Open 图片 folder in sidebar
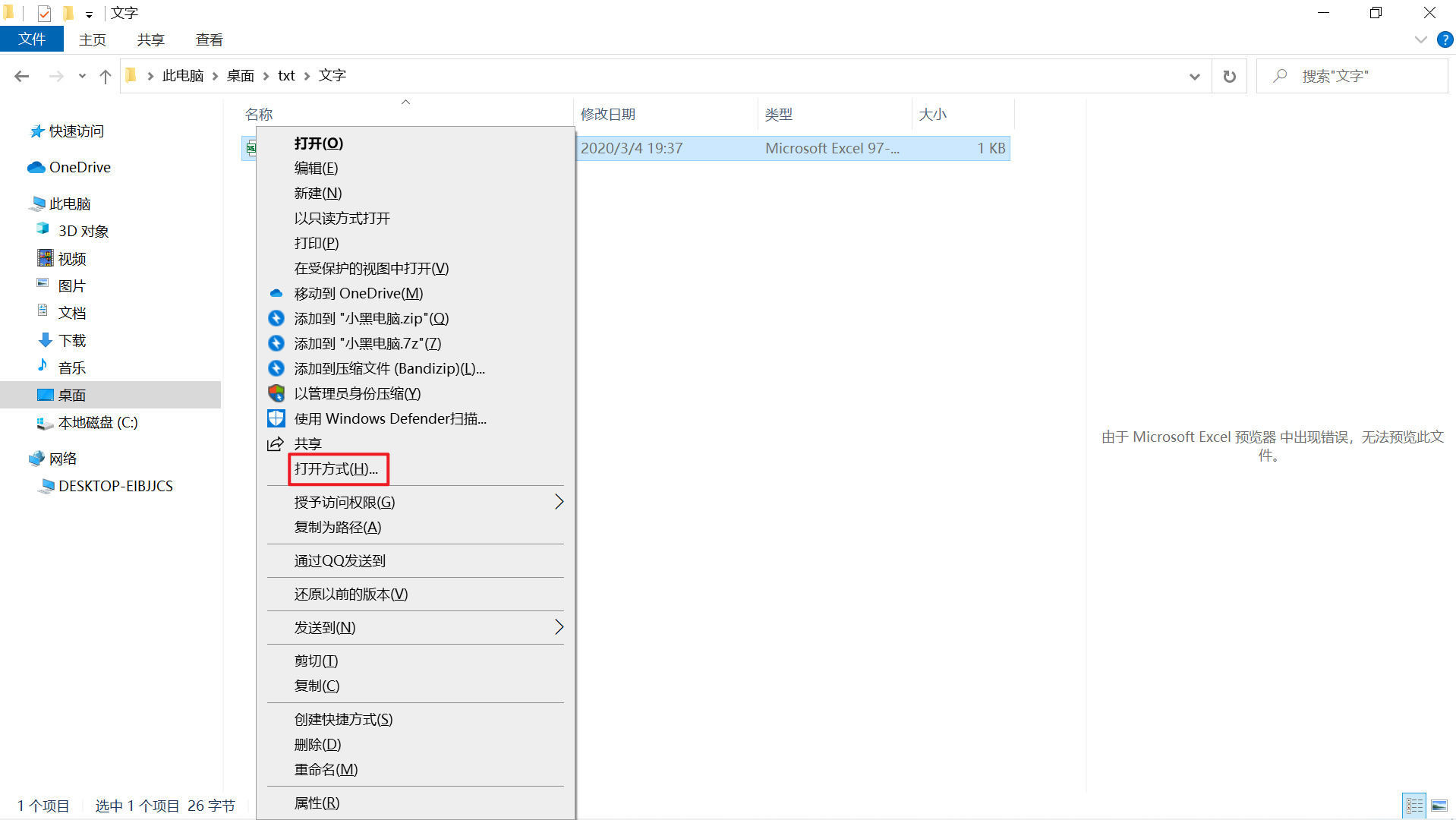Viewport: 1456px width, 820px height. [x=72, y=286]
